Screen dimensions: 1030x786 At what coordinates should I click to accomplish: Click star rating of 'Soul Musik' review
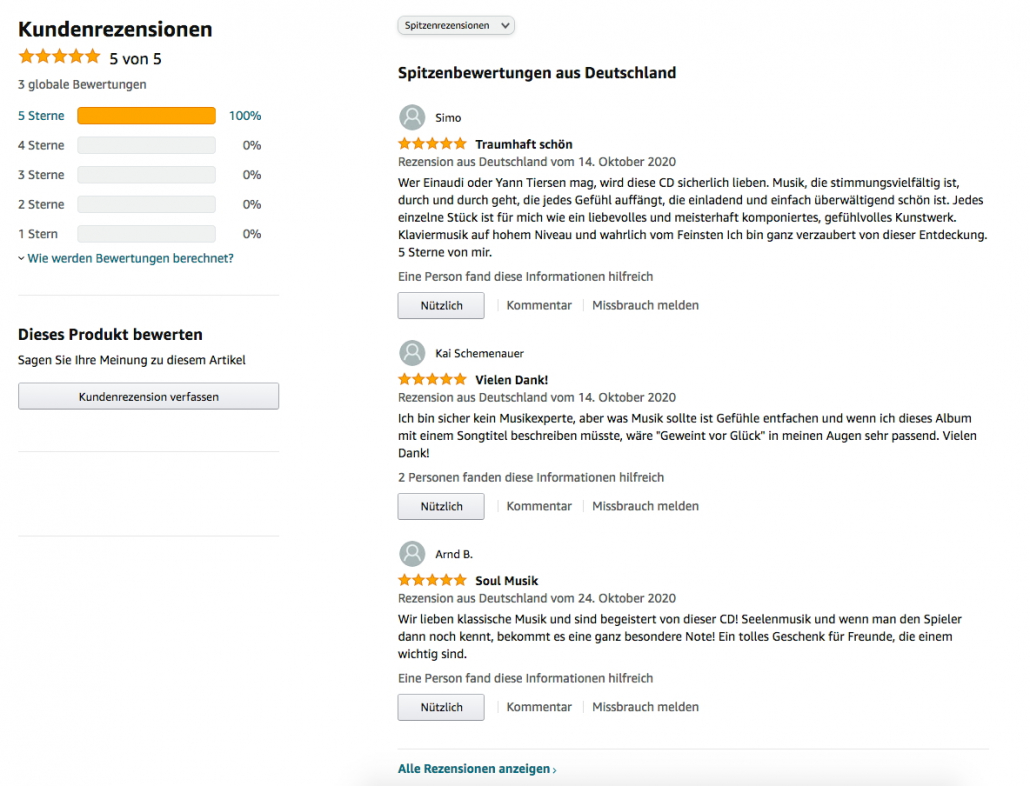(x=432, y=580)
